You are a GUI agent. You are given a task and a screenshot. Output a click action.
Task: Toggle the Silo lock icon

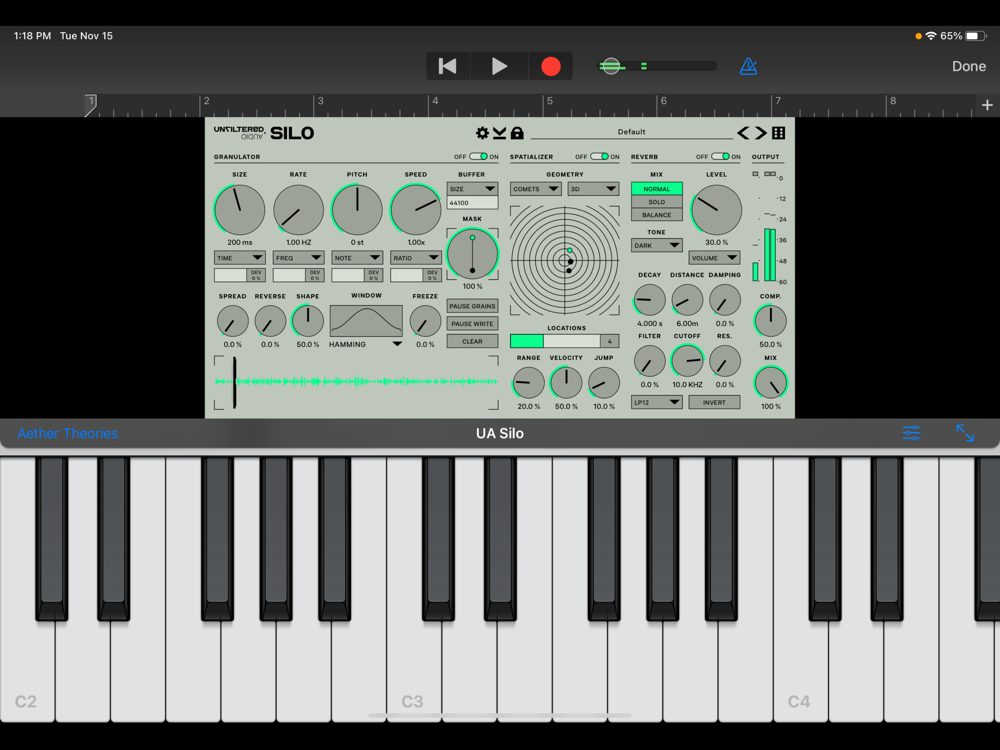tap(517, 133)
